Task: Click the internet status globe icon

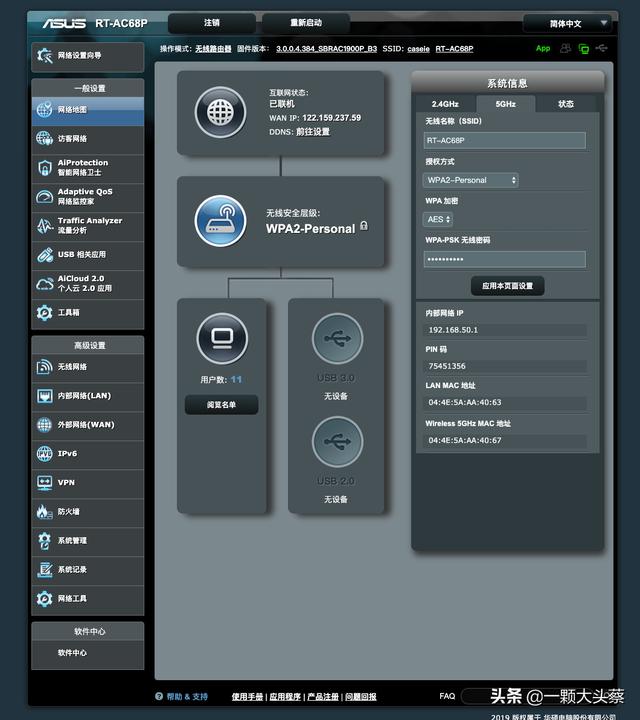Action: pyautogui.click(x=220, y=112)
